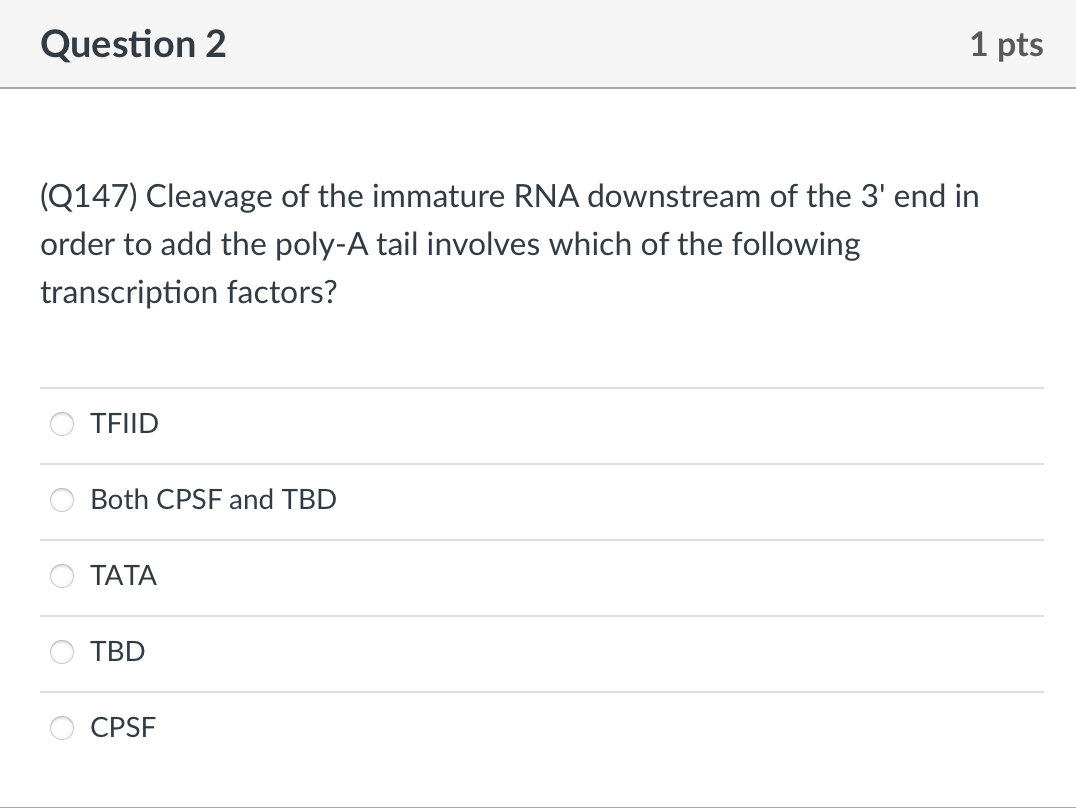Click the TBD answer text label
Viewport: 1076px width, 808px height.
tap(117, 652)
